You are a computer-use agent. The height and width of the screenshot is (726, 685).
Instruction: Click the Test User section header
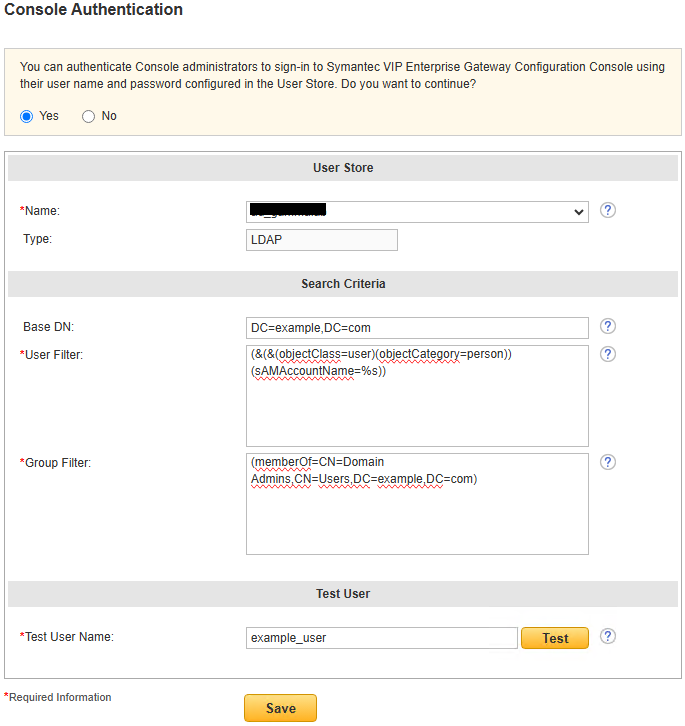pyautogui.click(x=343, y=594)
